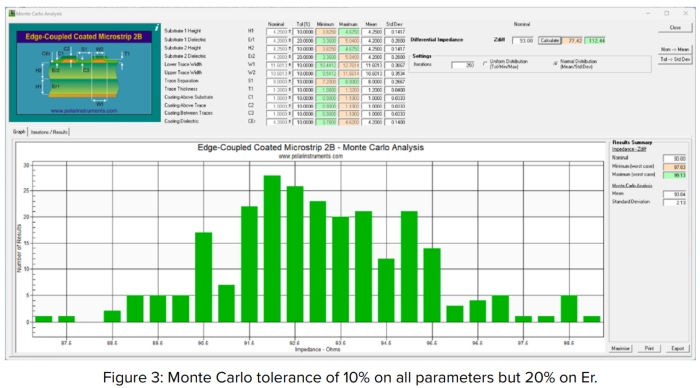Image resolution: width=700 pixels, height=388 pixels.
Task: Switch to the Graph tab
Action: tap(19, 132)
